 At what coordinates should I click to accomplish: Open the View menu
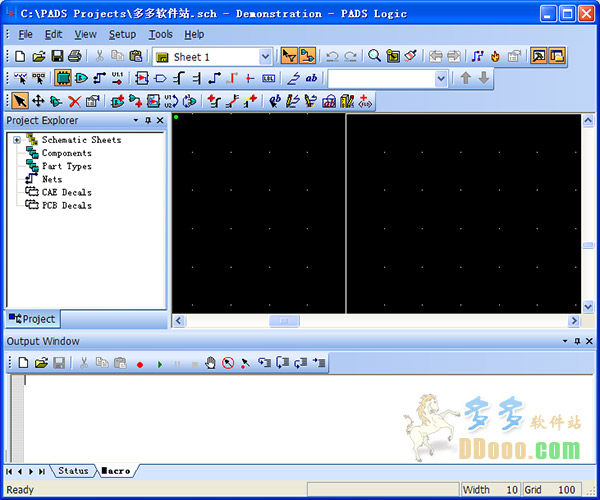point(85,34)
